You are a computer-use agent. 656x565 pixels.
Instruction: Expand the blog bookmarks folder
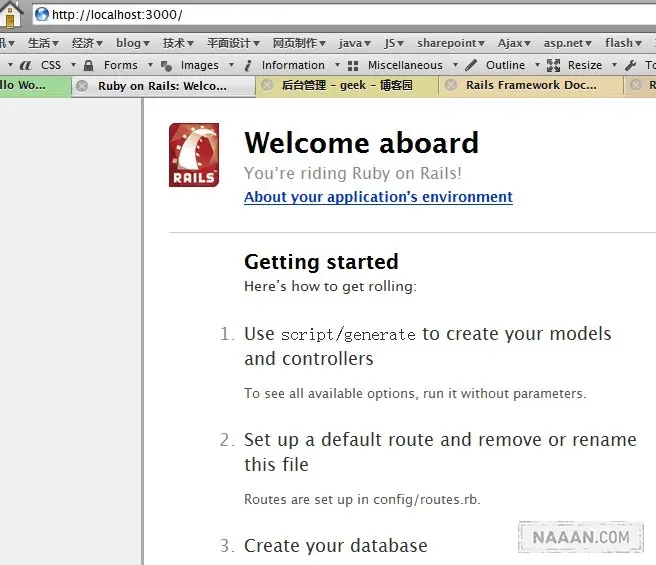point(132,43)
